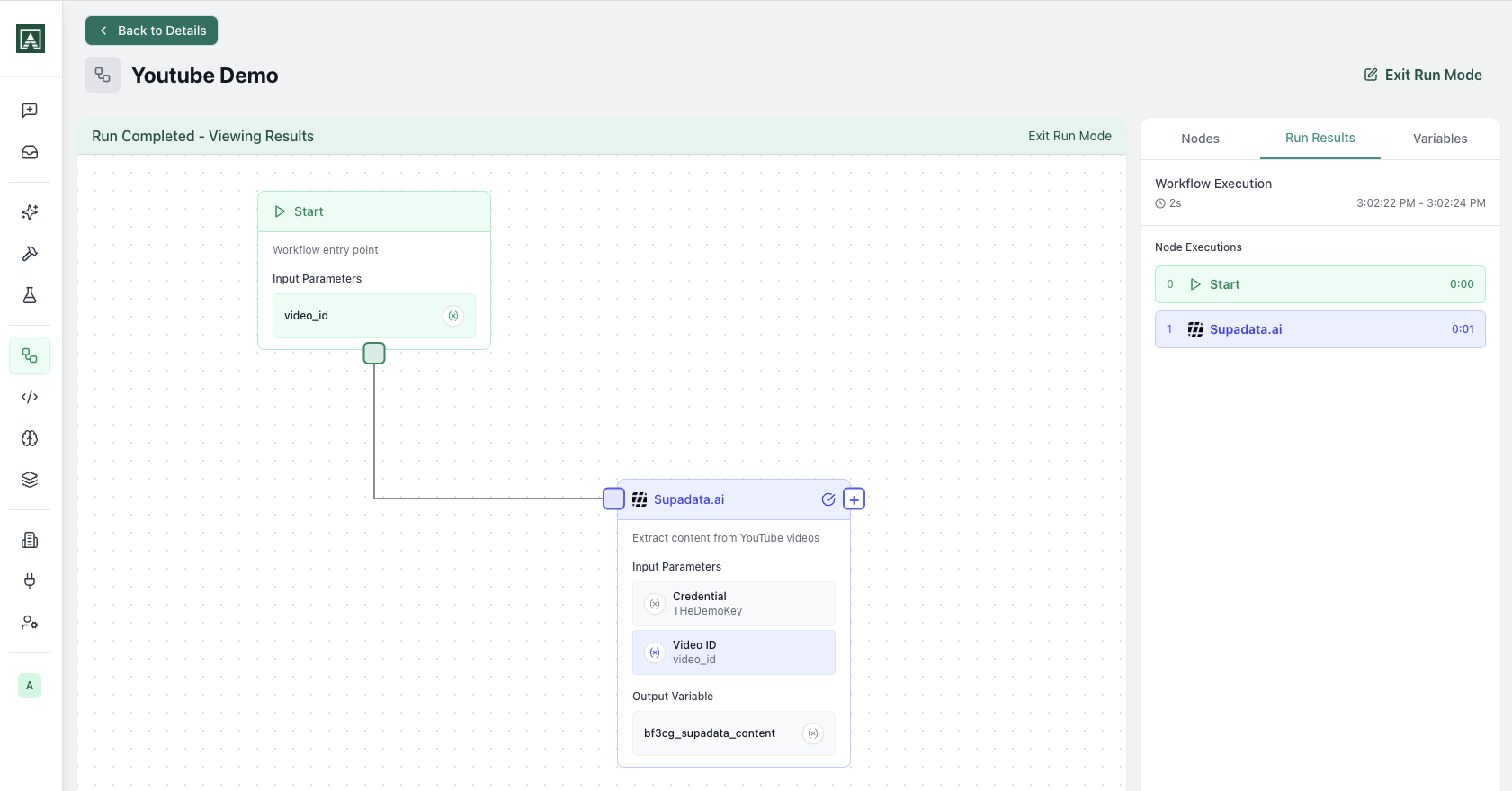Switch to the Variables tab
This screenshot has height=791, width=1512.
tap(1439, 139)
